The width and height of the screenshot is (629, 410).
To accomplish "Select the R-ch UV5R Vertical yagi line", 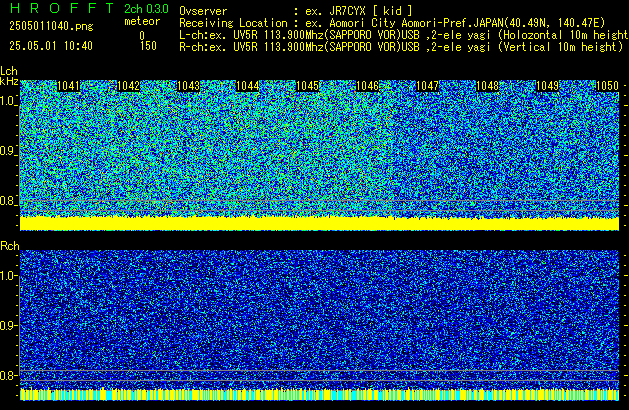I will point(401,47).
